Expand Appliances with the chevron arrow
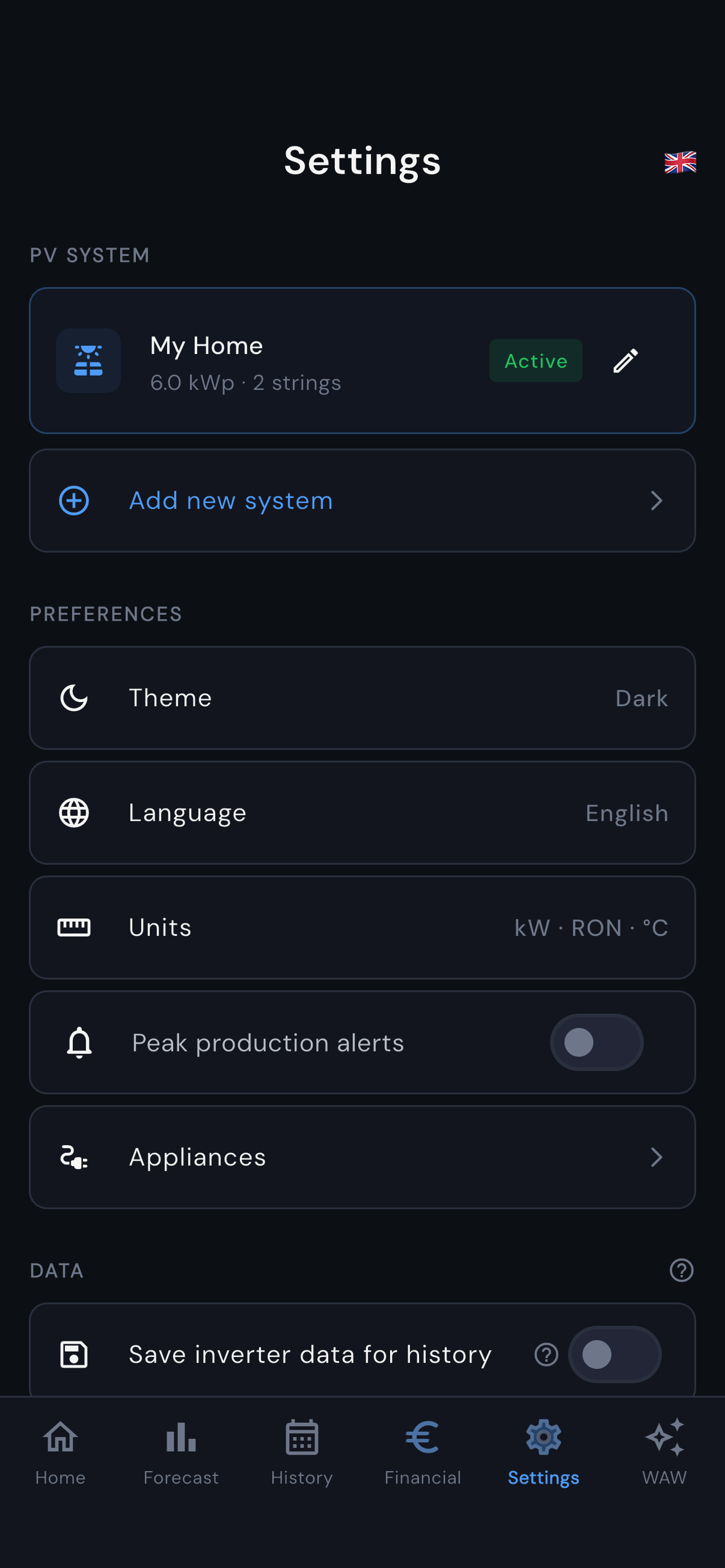 pyautogui.click(x=656, y=1157)
